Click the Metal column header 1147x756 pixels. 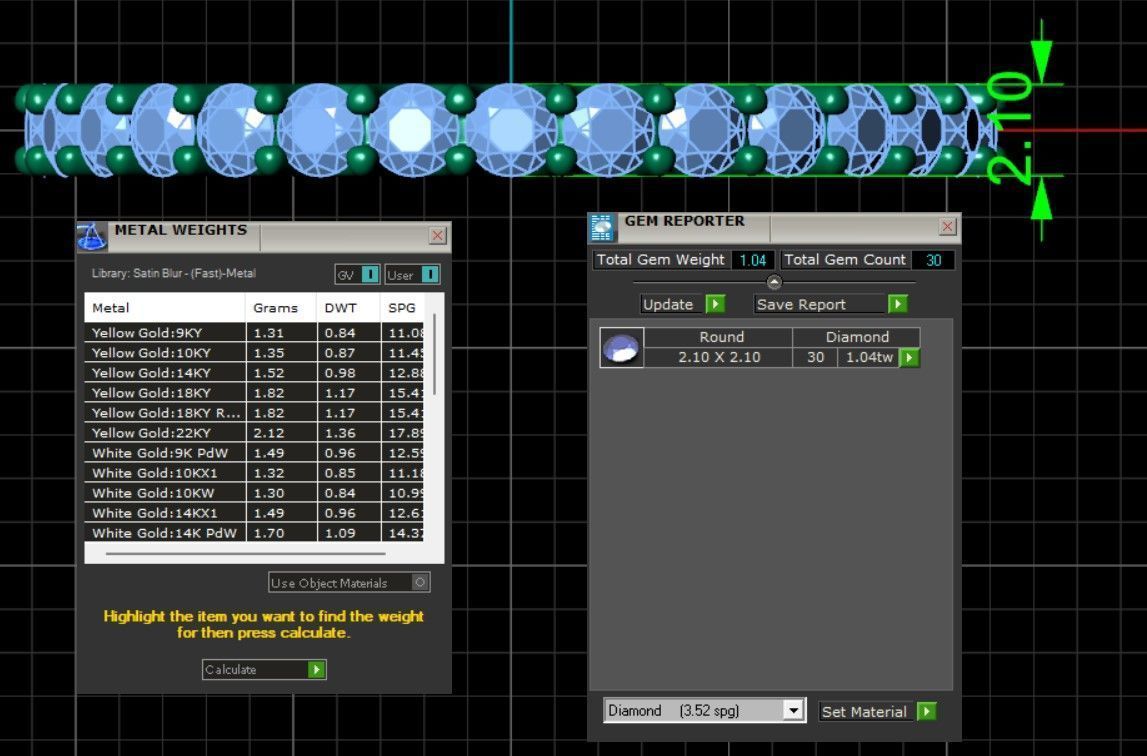[165, 308]
